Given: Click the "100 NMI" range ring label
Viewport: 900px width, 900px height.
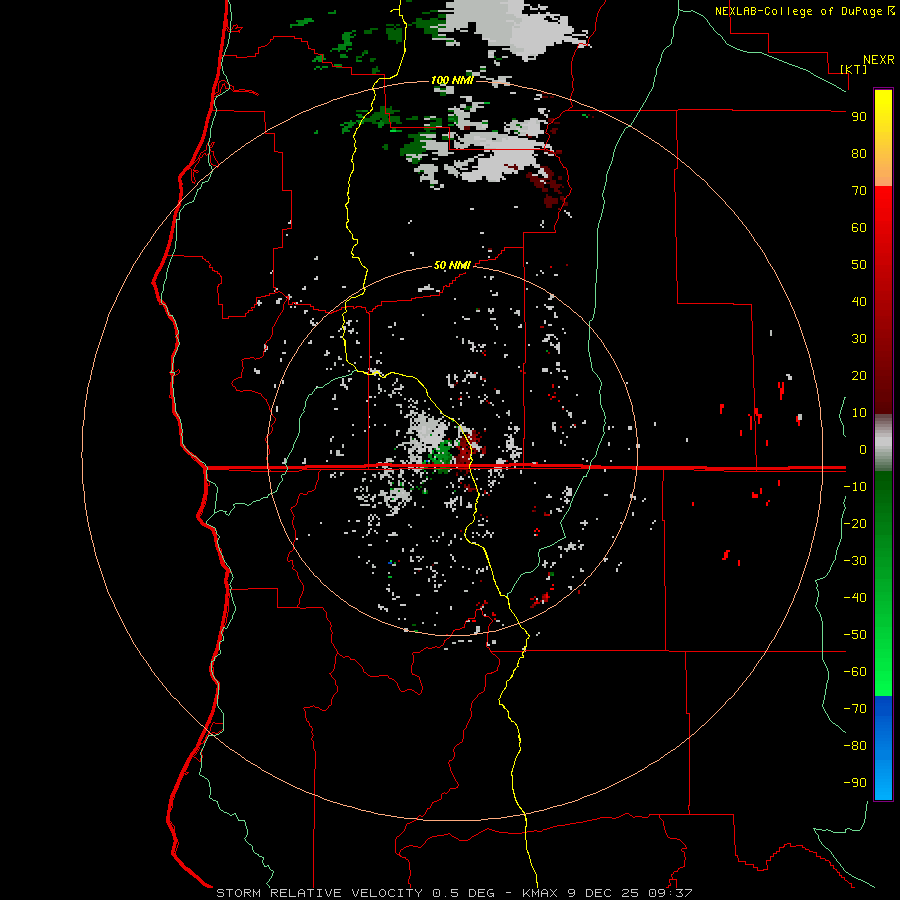Looking at the screenshot, I should pyautogui.click(x=452, y=80).
